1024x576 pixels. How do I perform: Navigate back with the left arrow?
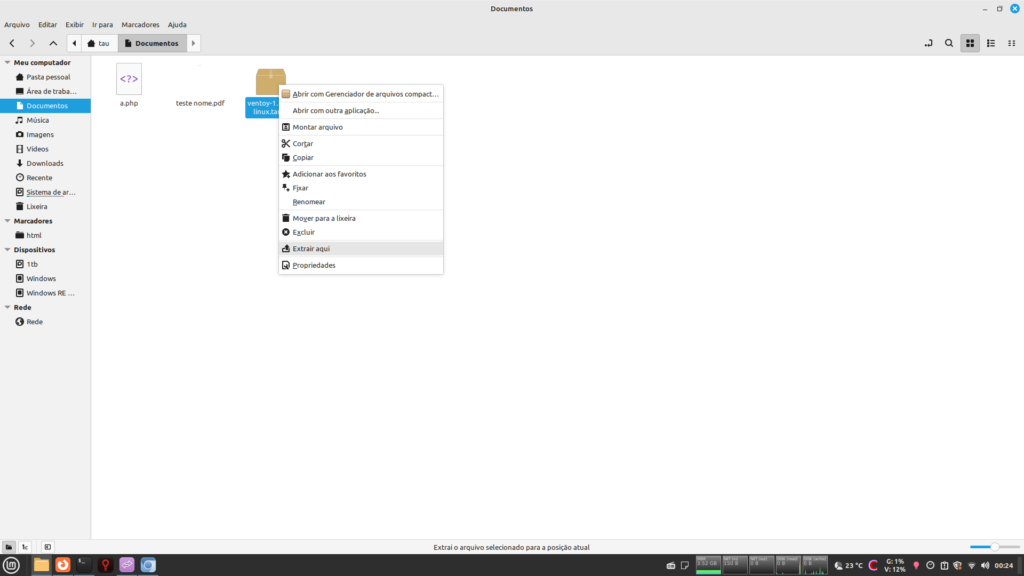(x=12, y=43)
